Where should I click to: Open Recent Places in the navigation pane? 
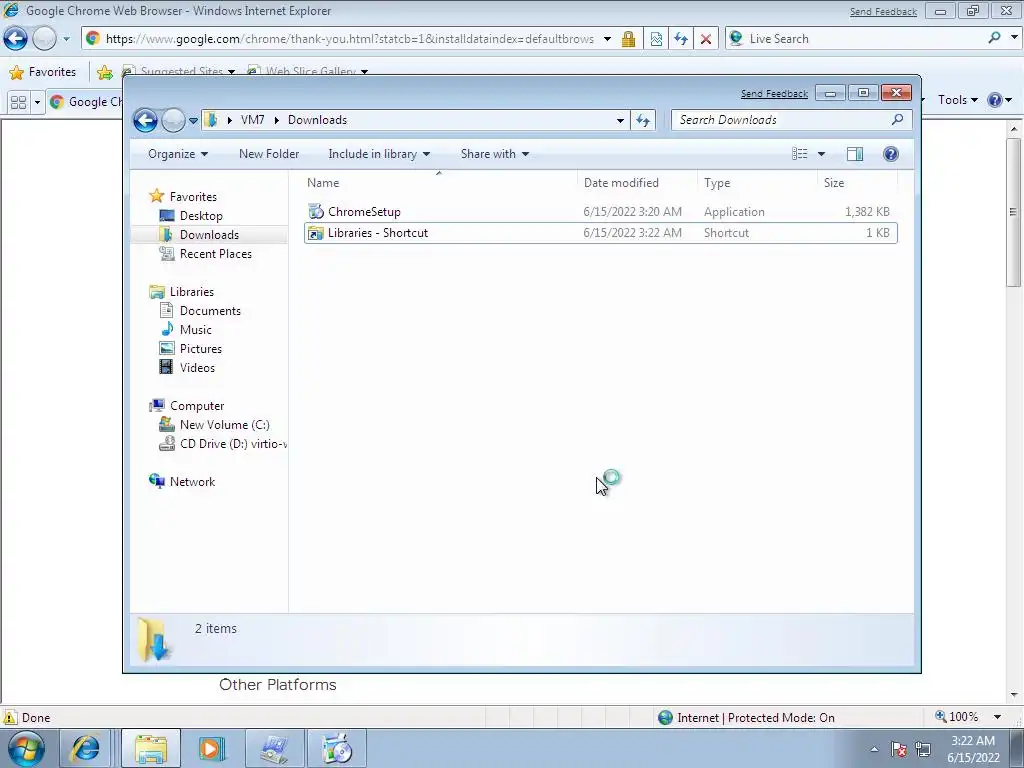point(216,253)
